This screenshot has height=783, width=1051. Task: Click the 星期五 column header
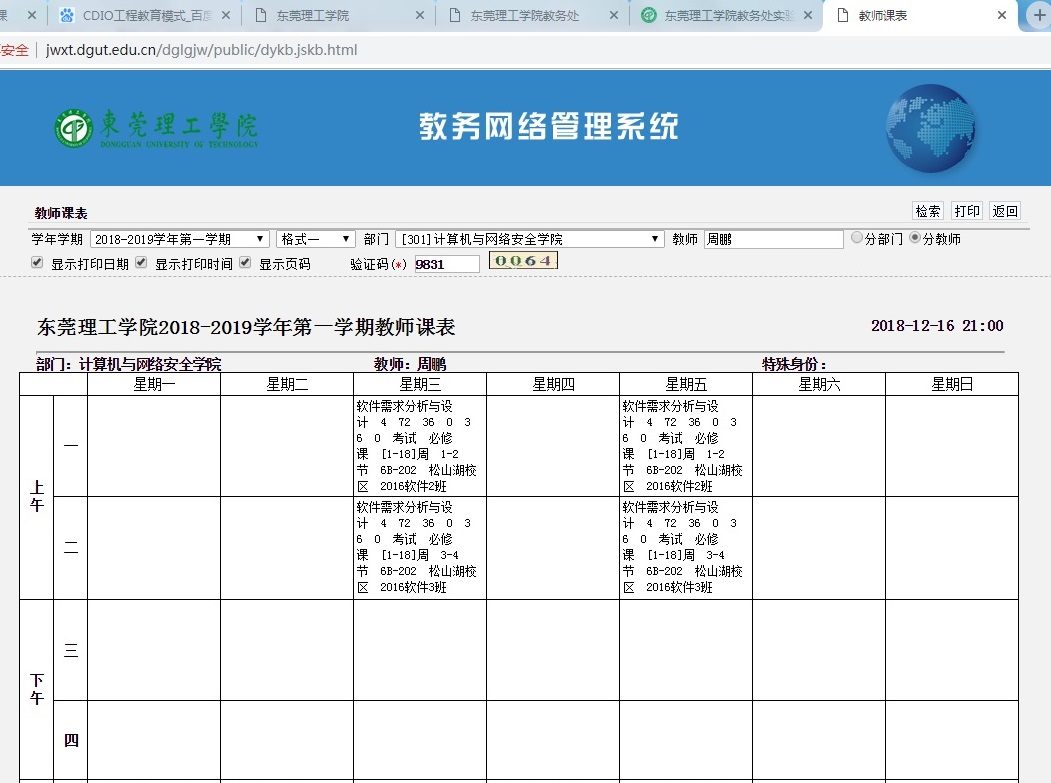686,384
